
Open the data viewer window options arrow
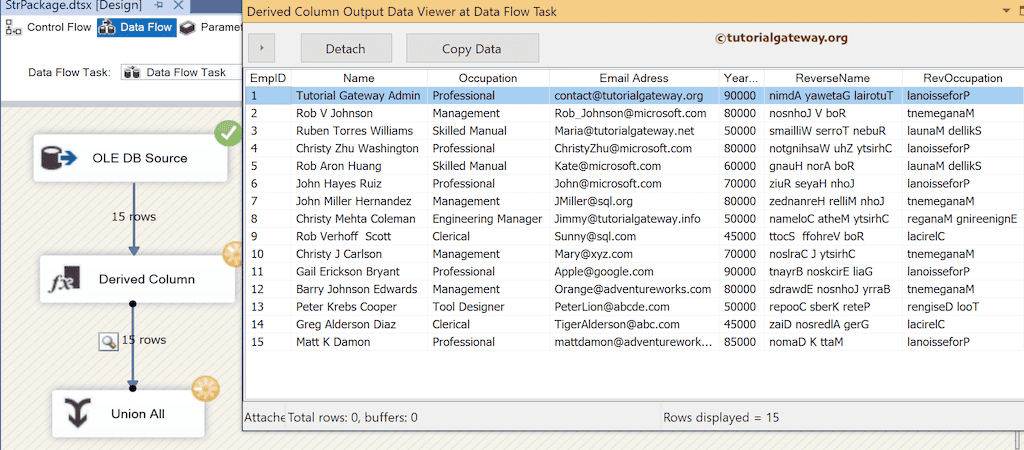pyautogui.click(x=1006, y=11)
